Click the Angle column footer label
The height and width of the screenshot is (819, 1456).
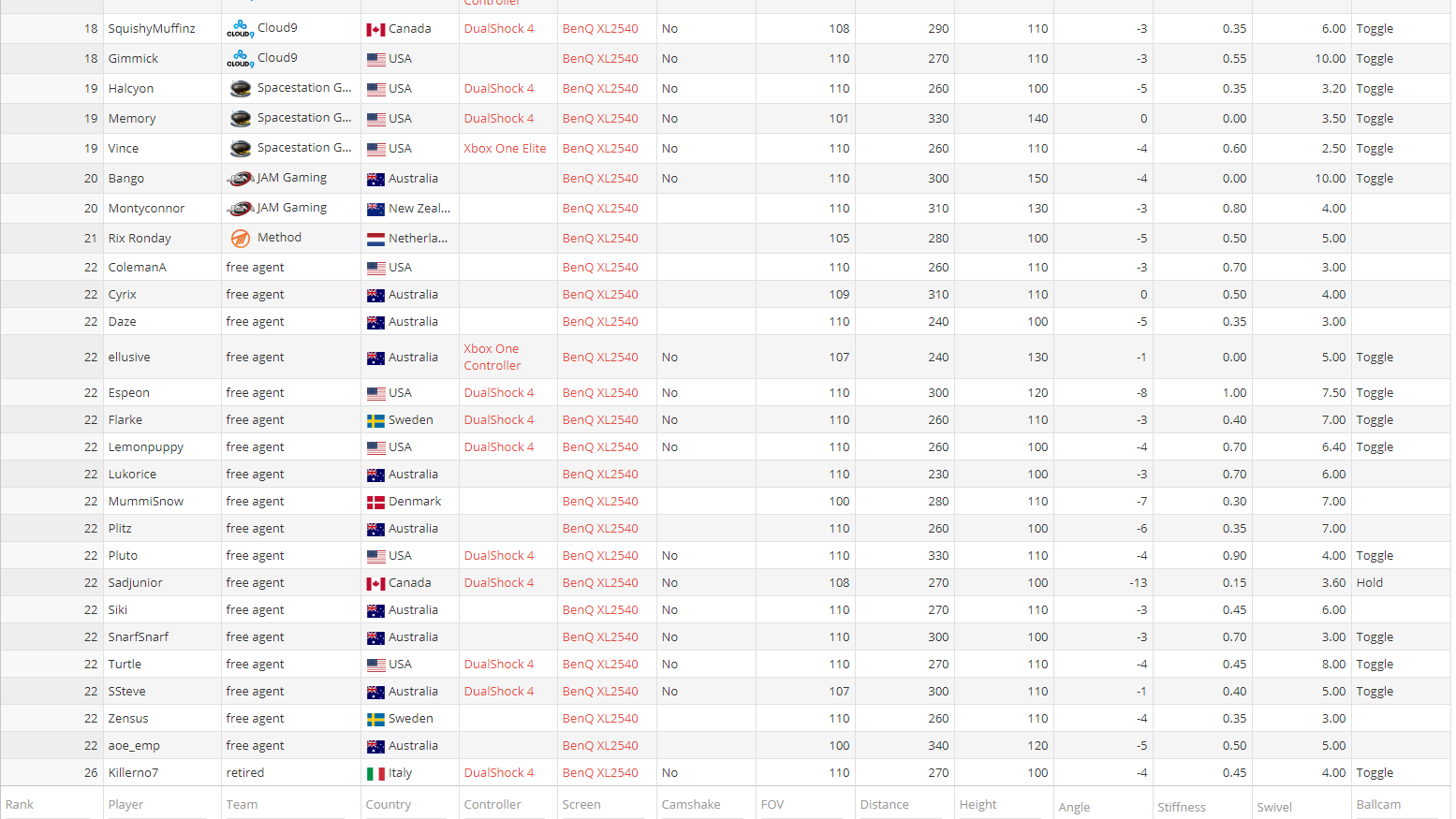pyautogui.click(x=1074, y=808)
